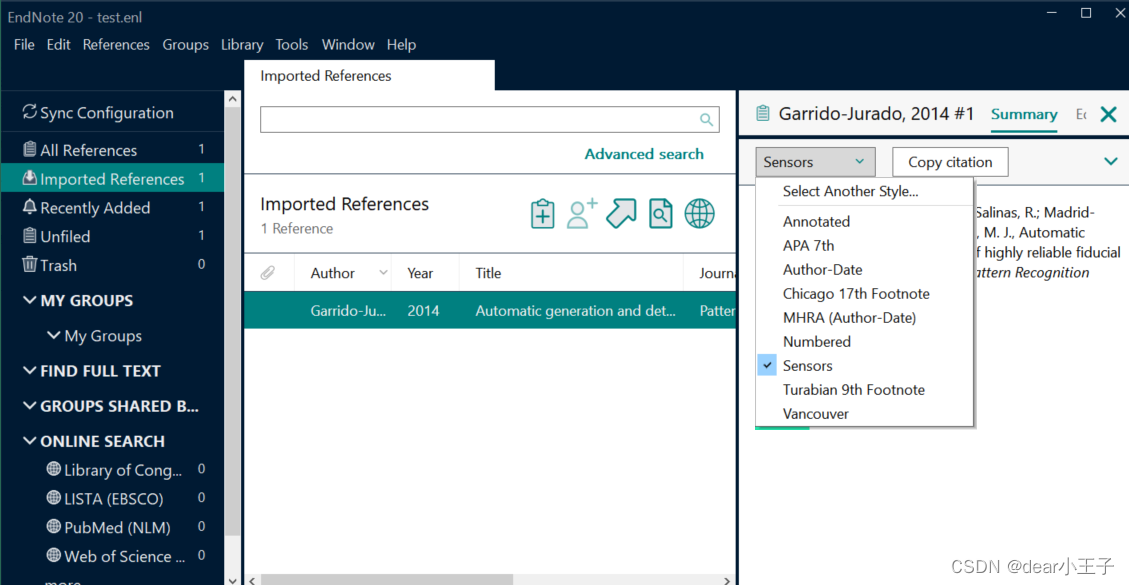Image resolution: width=1129 pixels, height=585 pixels.
Task: Click the bell icon next to Recently Added
Action: pos(30,207)
